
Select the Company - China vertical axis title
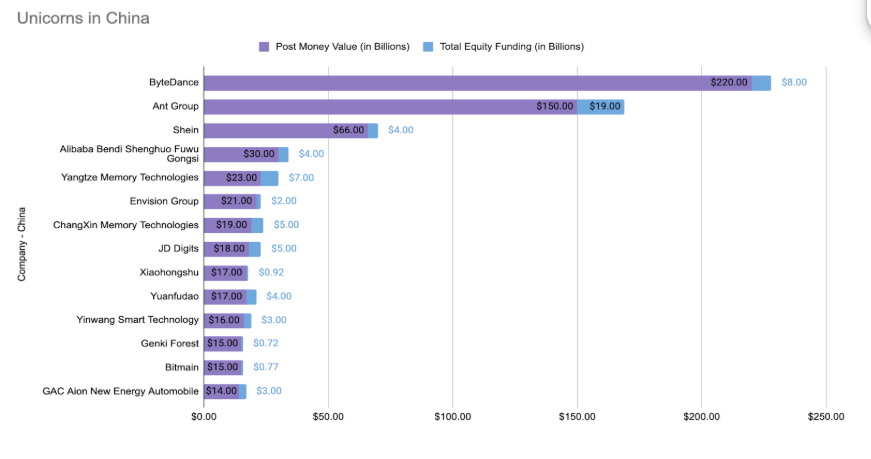22,244
